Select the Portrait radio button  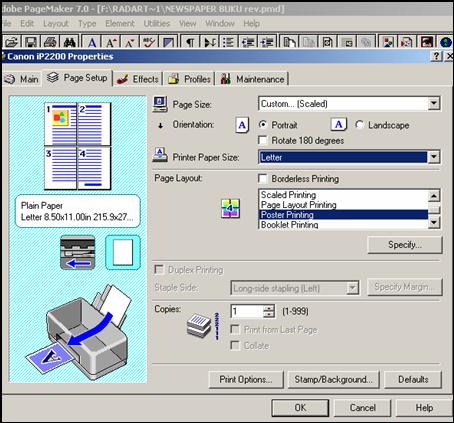[263, 125]
